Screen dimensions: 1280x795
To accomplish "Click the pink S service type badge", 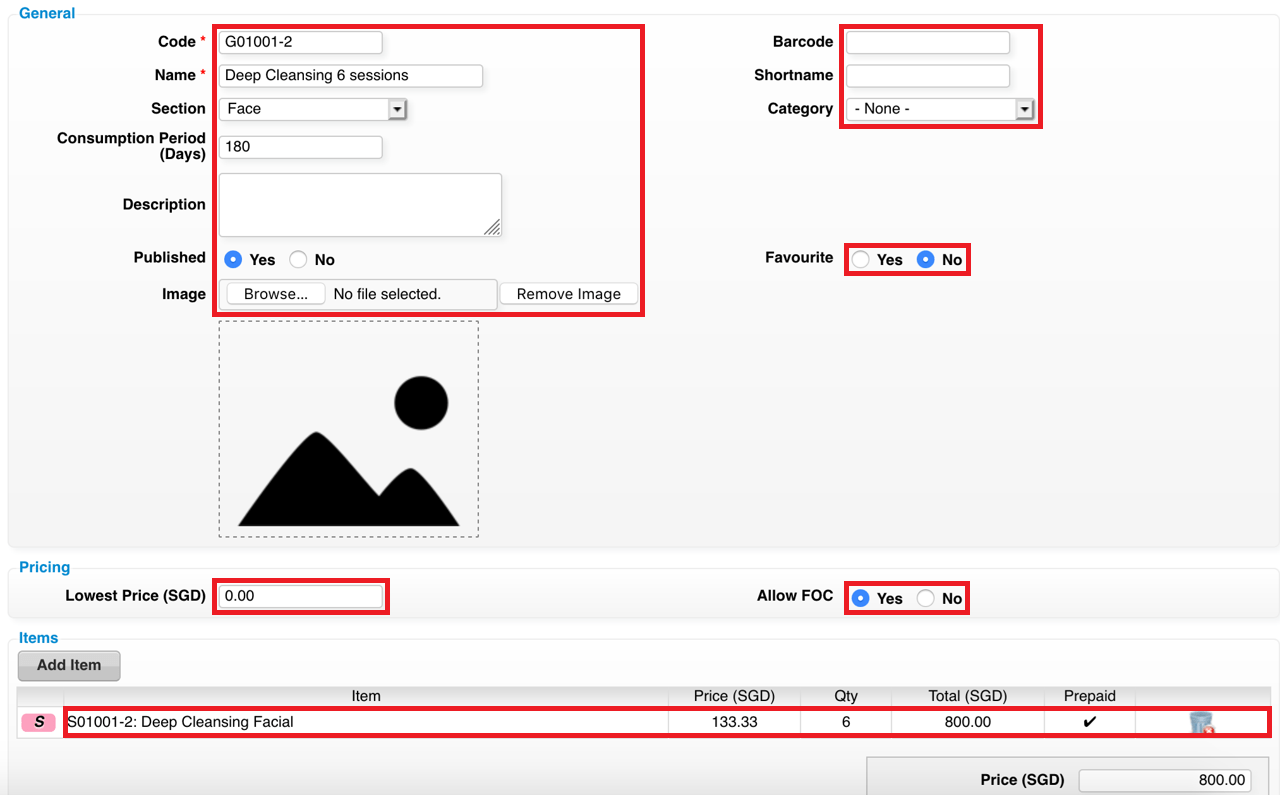I will (x=39, y=722).
